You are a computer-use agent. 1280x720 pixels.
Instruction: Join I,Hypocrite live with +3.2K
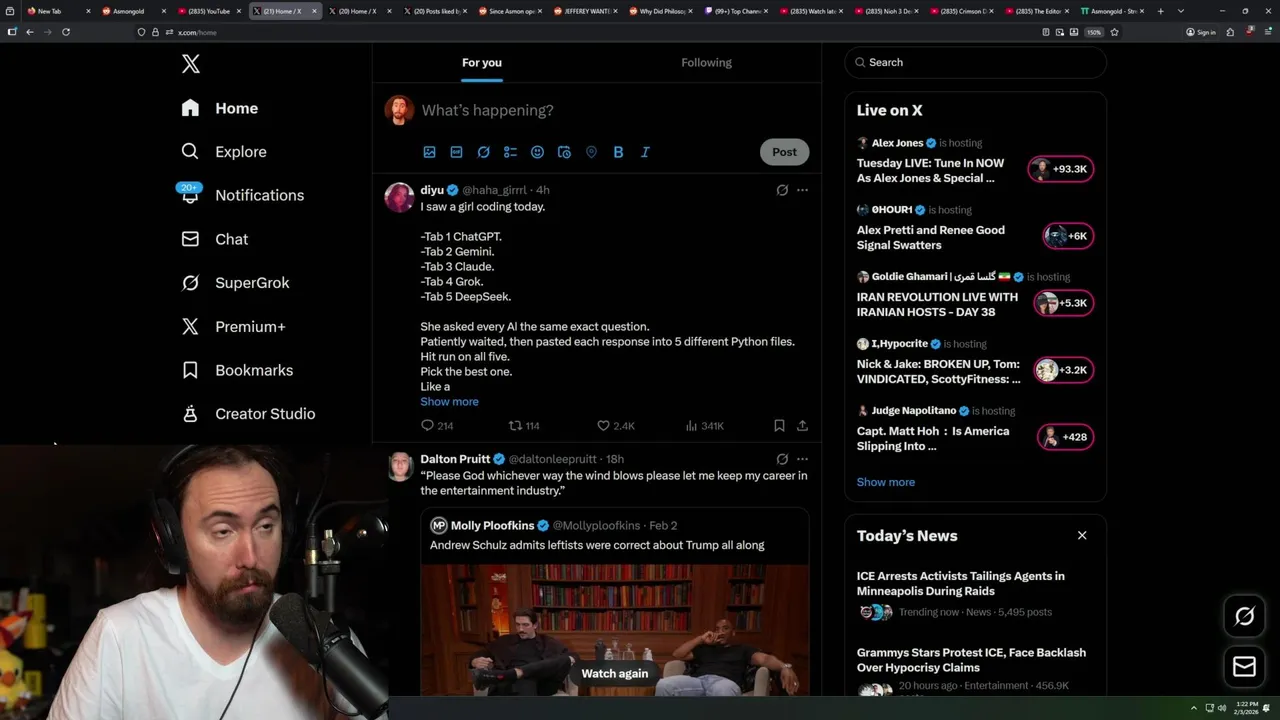1063,370
